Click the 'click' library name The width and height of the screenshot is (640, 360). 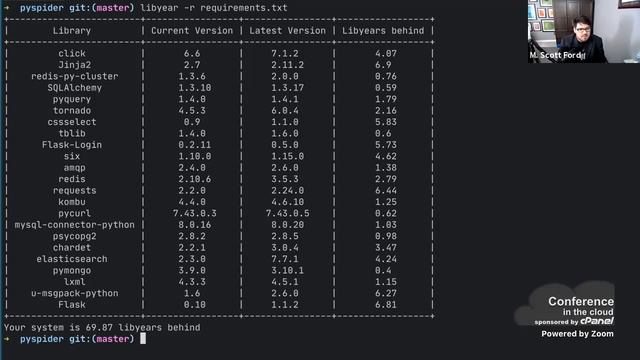click(x=72, y=53)
